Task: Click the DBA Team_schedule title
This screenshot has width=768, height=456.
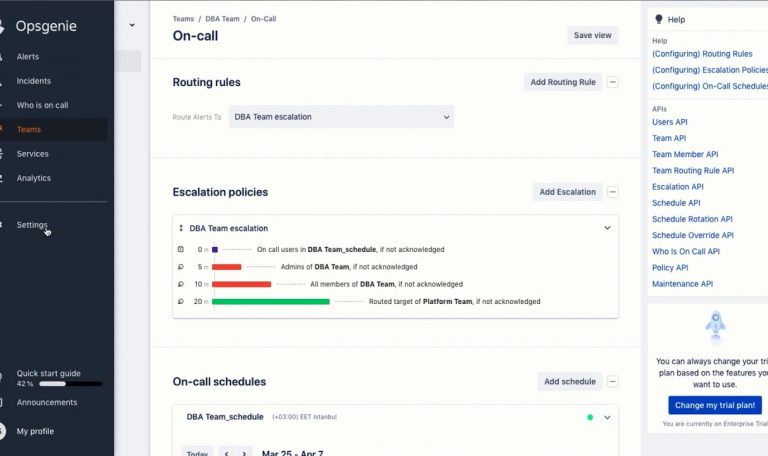Action: (225, 417)
